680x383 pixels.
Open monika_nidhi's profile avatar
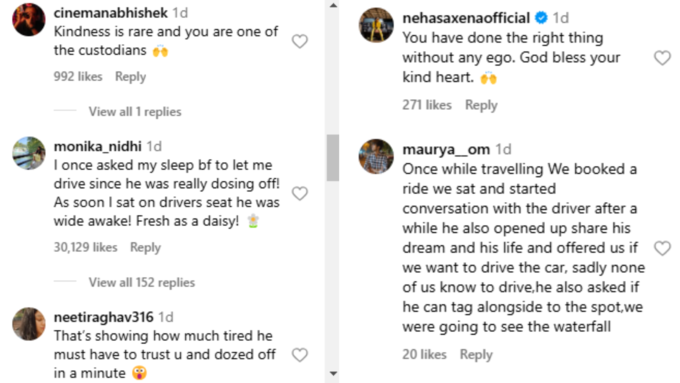coord(29,153)
